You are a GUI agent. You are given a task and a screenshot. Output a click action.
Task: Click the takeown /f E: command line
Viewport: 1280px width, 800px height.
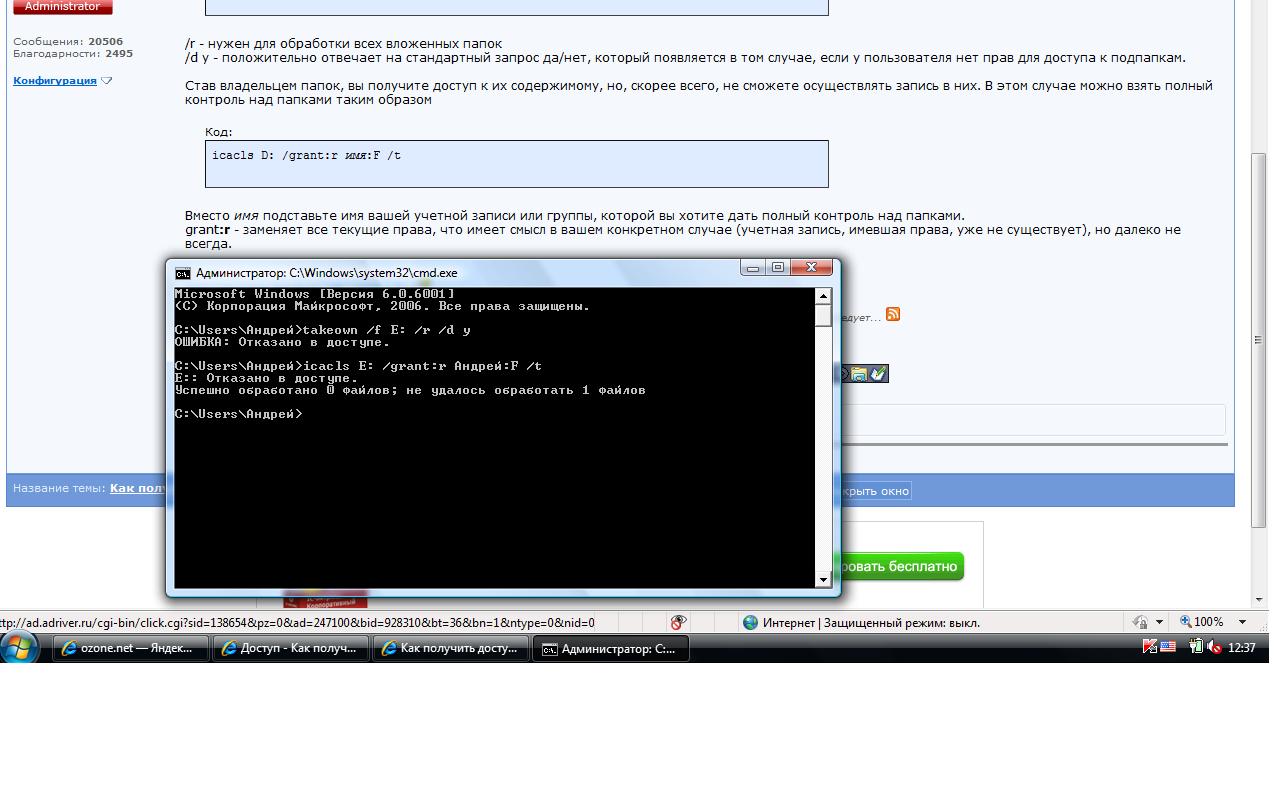pos(322,330)
